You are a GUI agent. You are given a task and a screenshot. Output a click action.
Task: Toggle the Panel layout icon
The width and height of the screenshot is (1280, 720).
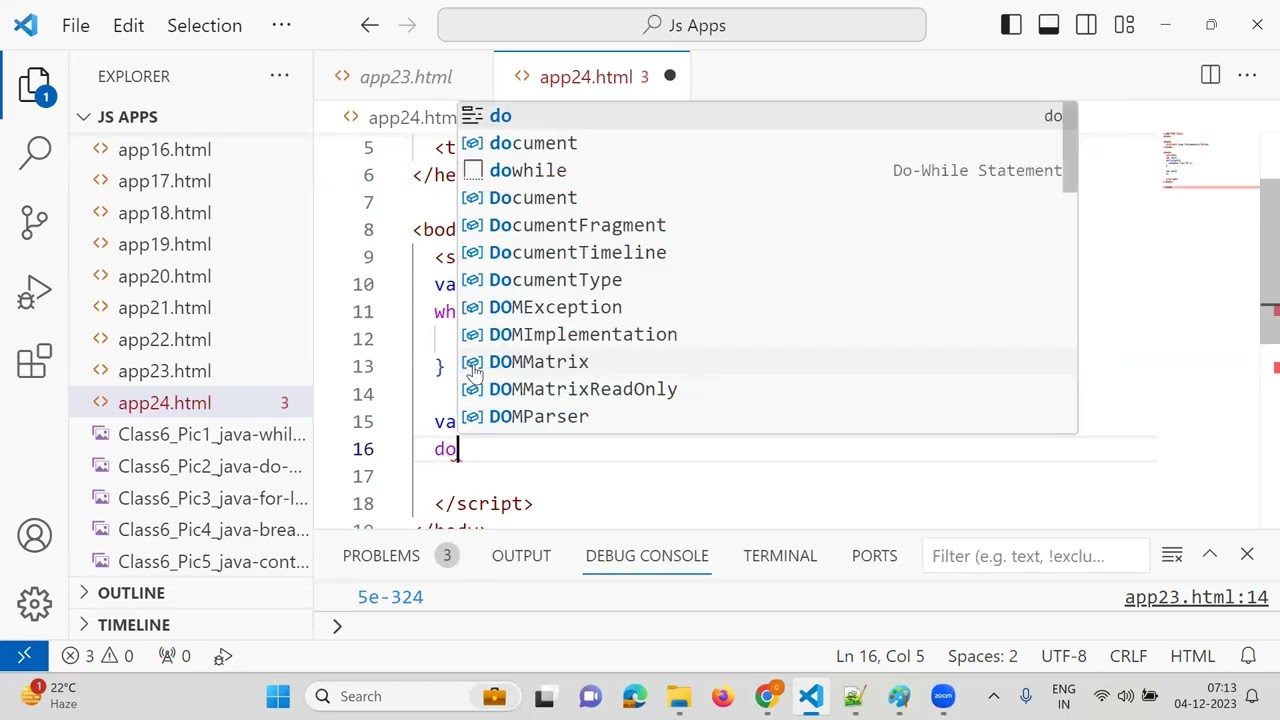coord(1049,25)
